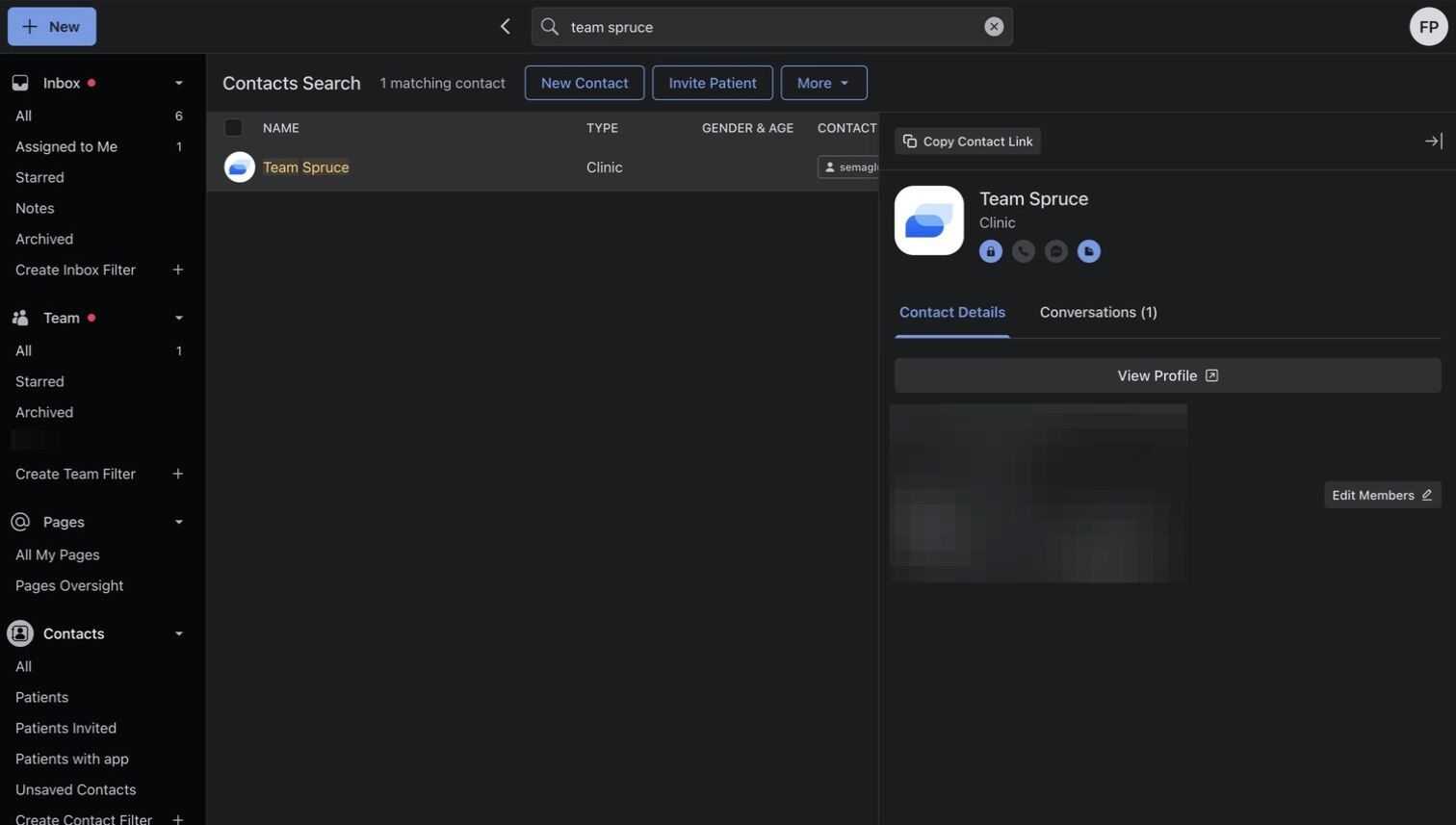Click the '1 matching contact' text
The width and height of the screenshot is (1456, 825).
pyautogui.click(x=442, y=83)
